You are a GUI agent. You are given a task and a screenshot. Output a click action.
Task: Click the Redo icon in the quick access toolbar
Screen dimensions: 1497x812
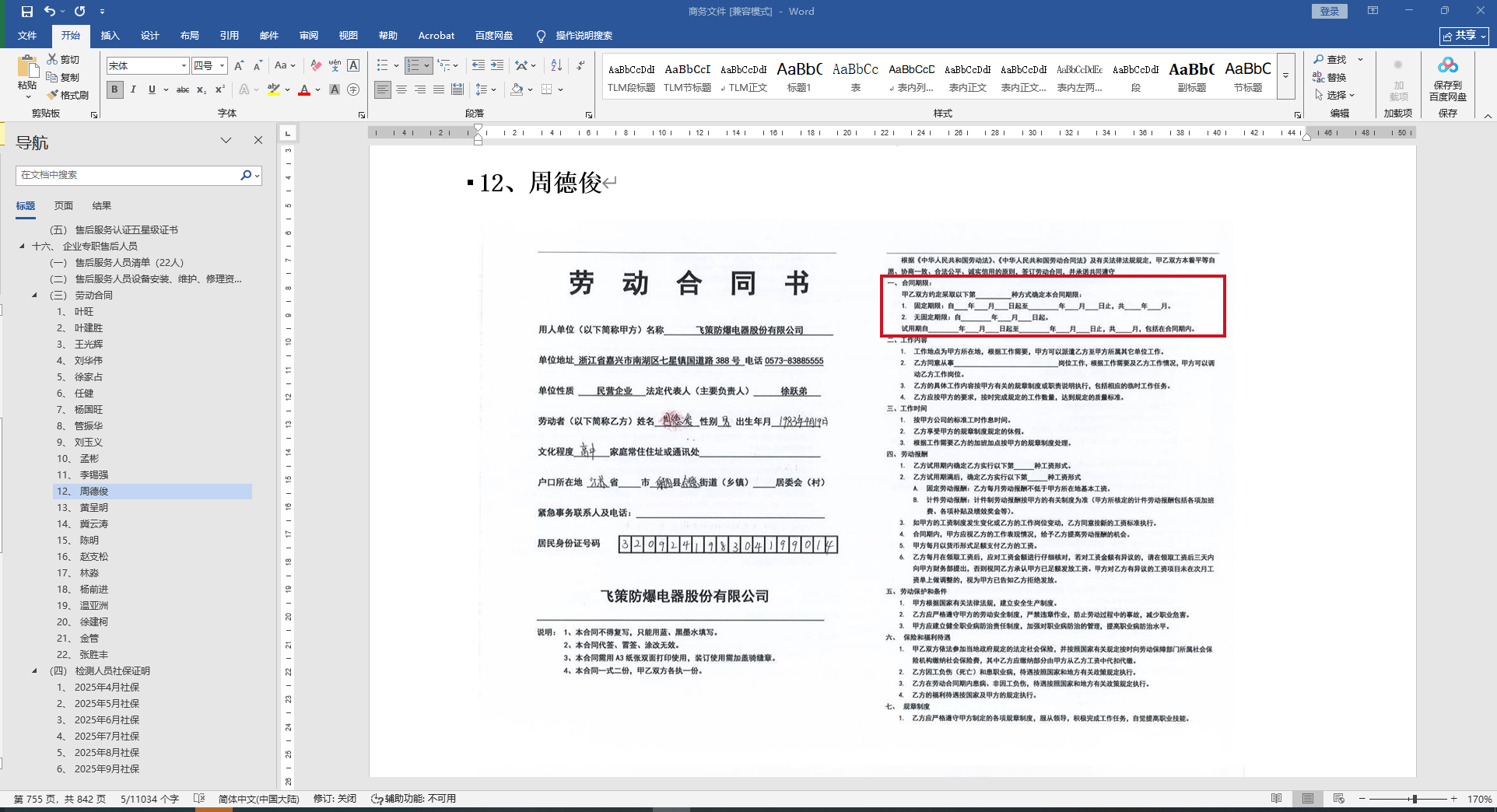tap(79, 12)
